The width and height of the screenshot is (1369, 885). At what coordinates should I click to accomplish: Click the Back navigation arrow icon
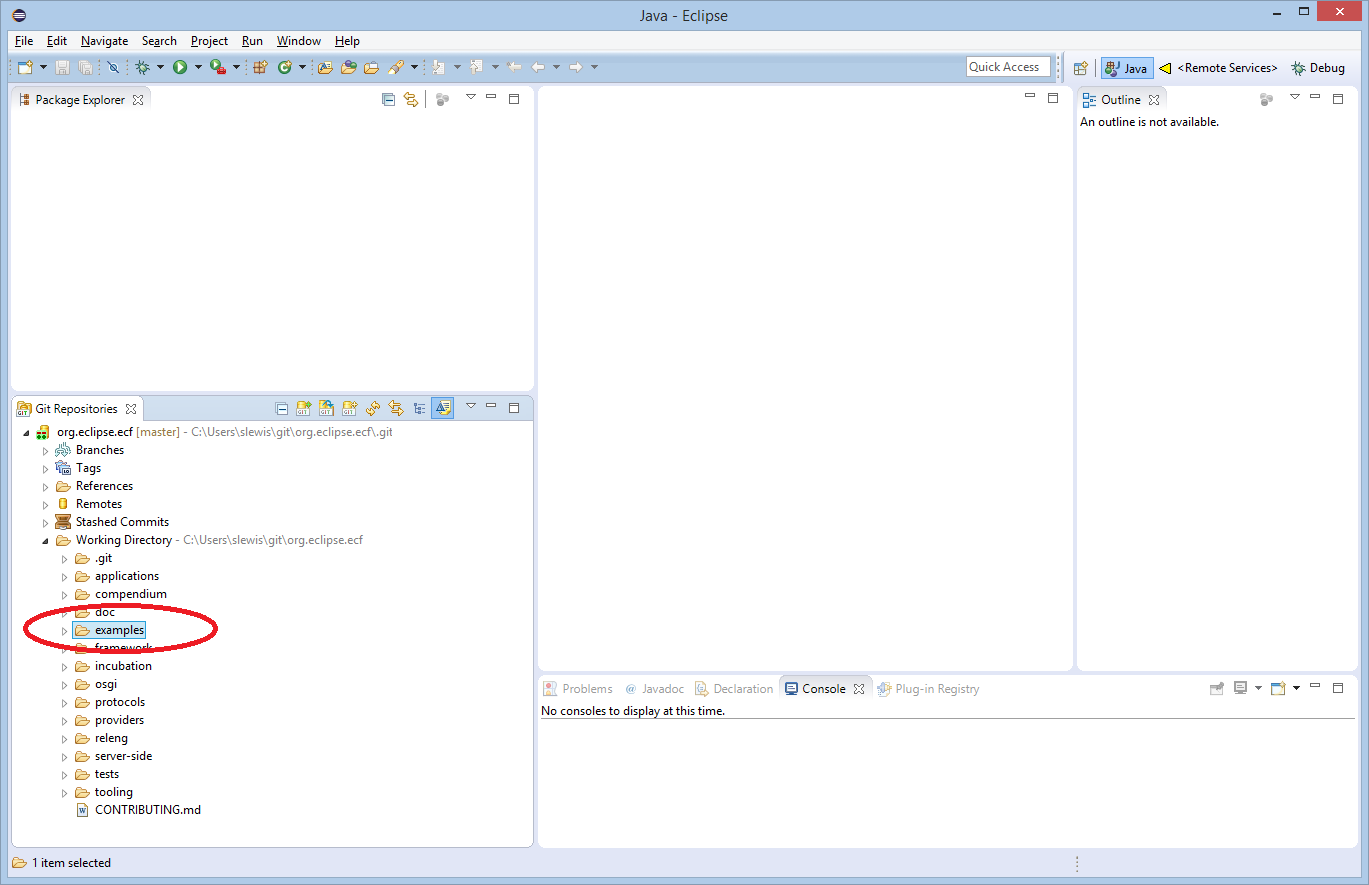click(538, 67)
